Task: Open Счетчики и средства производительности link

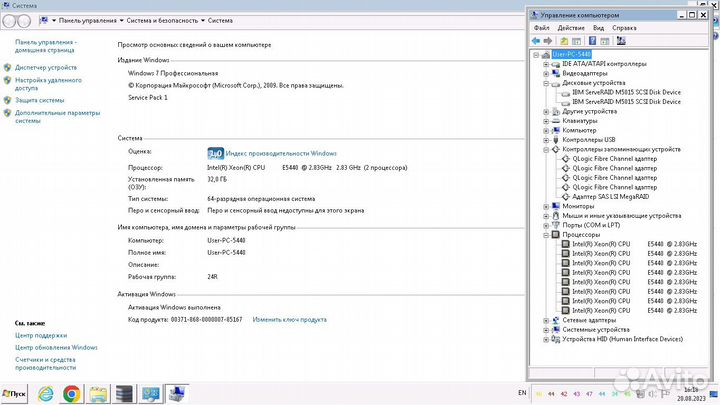Action: tap(45, 364)
